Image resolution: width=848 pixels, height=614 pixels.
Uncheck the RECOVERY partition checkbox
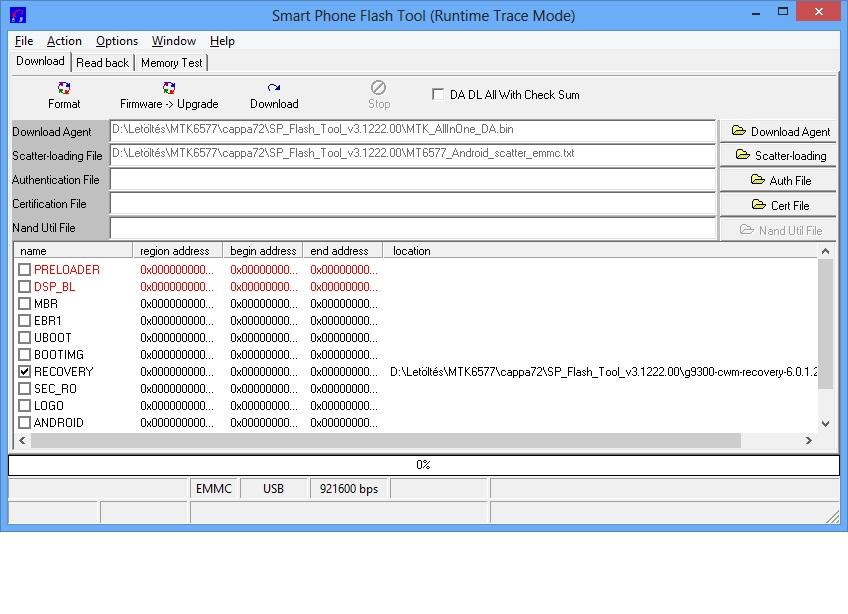[24, 372]
